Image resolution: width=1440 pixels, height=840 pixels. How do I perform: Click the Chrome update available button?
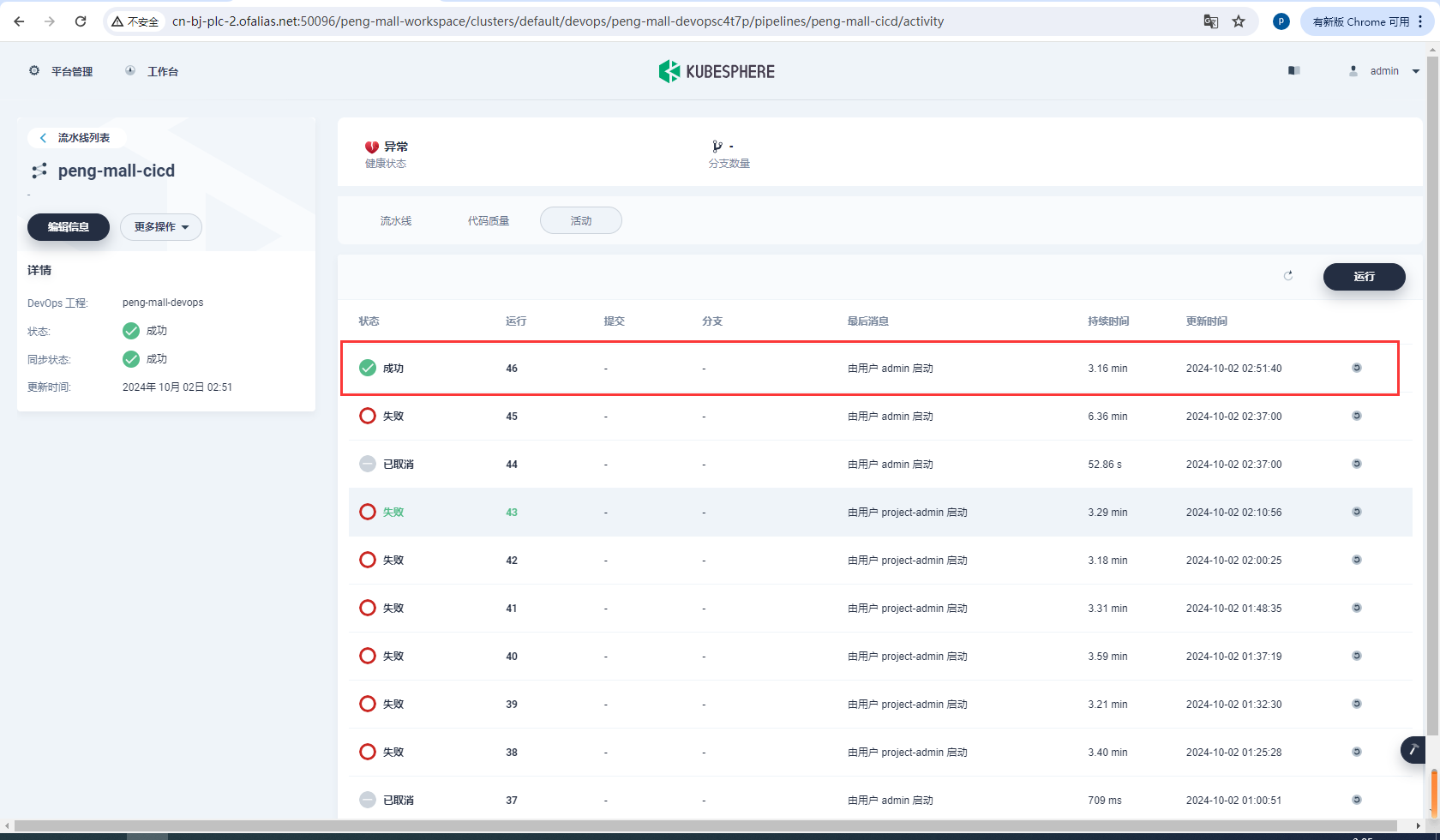click(1366, 21)
